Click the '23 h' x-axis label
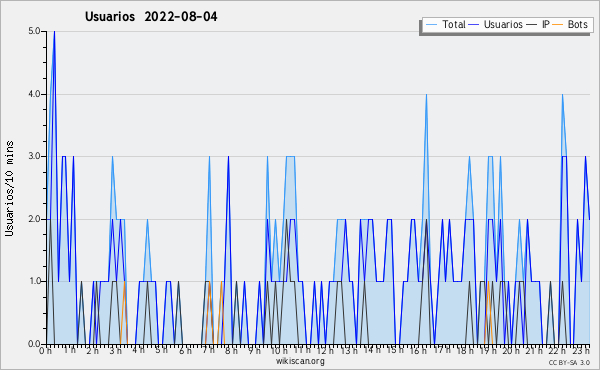This screenshot has height=370, width=600. [x=581, y=350]
